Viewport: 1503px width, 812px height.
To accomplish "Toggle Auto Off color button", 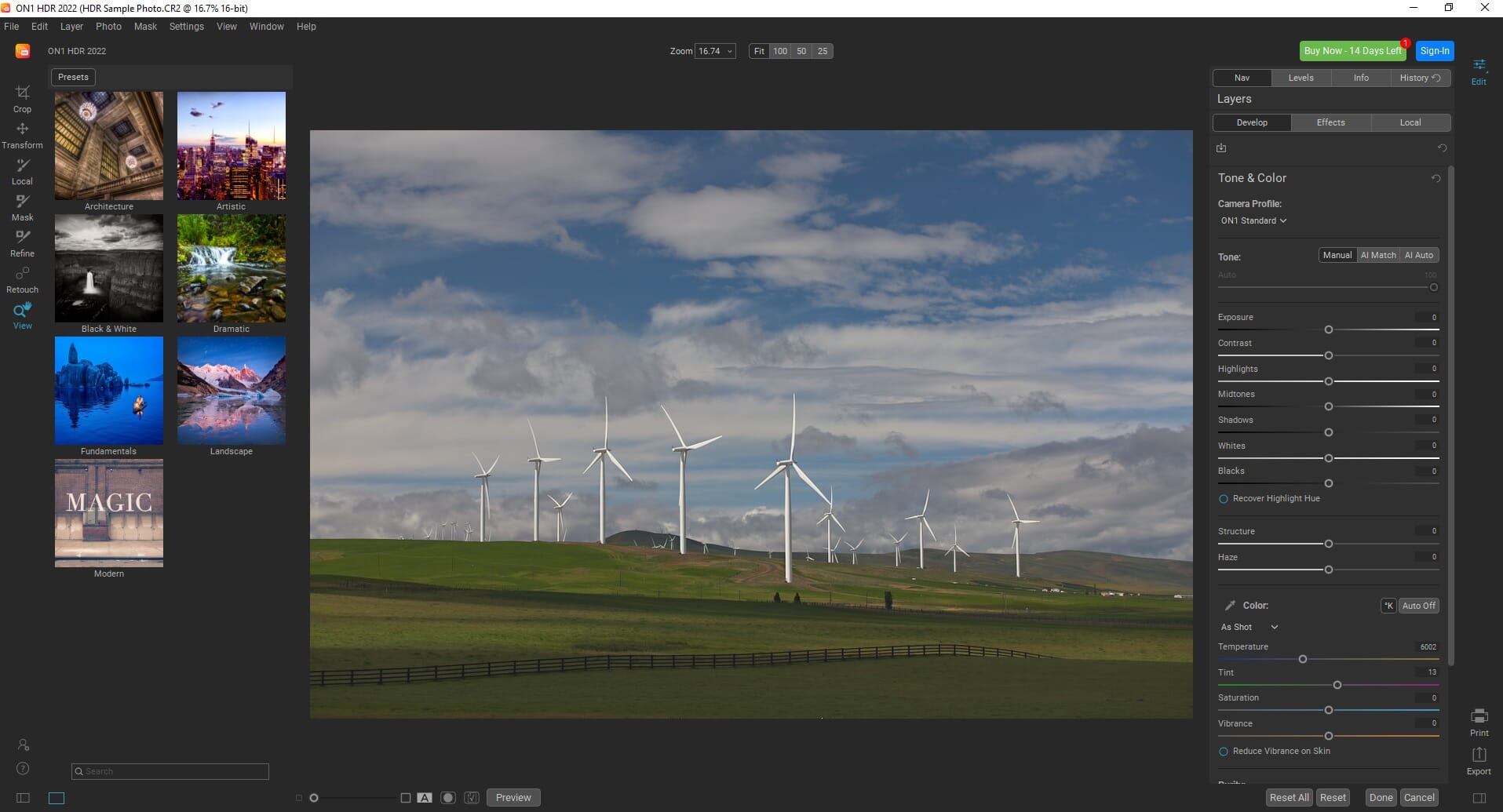I will (1419, 606).
